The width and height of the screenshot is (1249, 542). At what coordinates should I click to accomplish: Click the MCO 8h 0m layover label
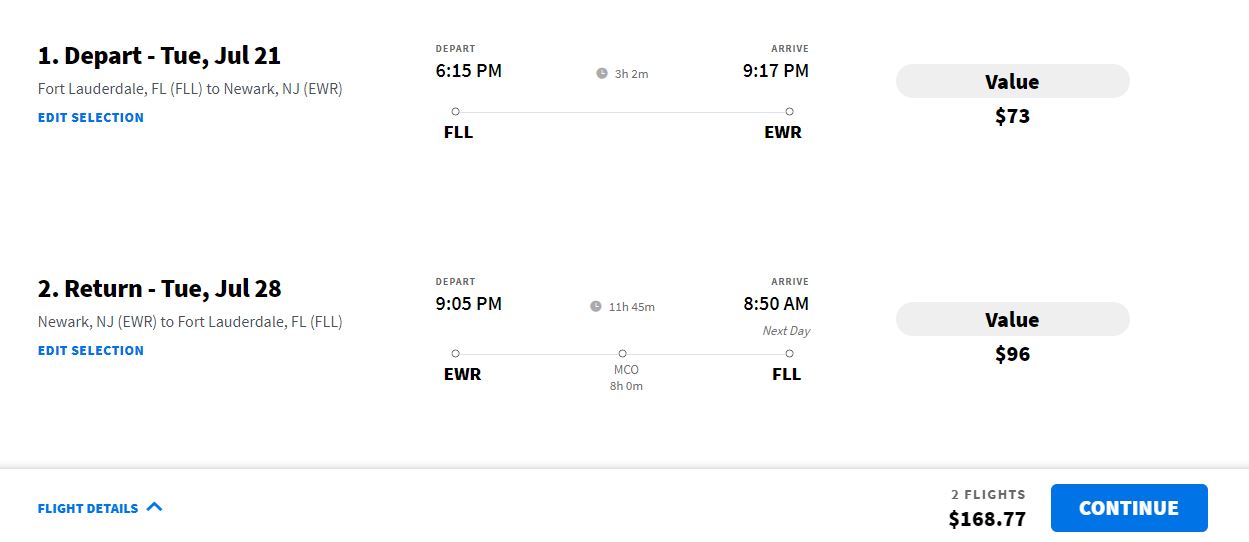point(626,378)
